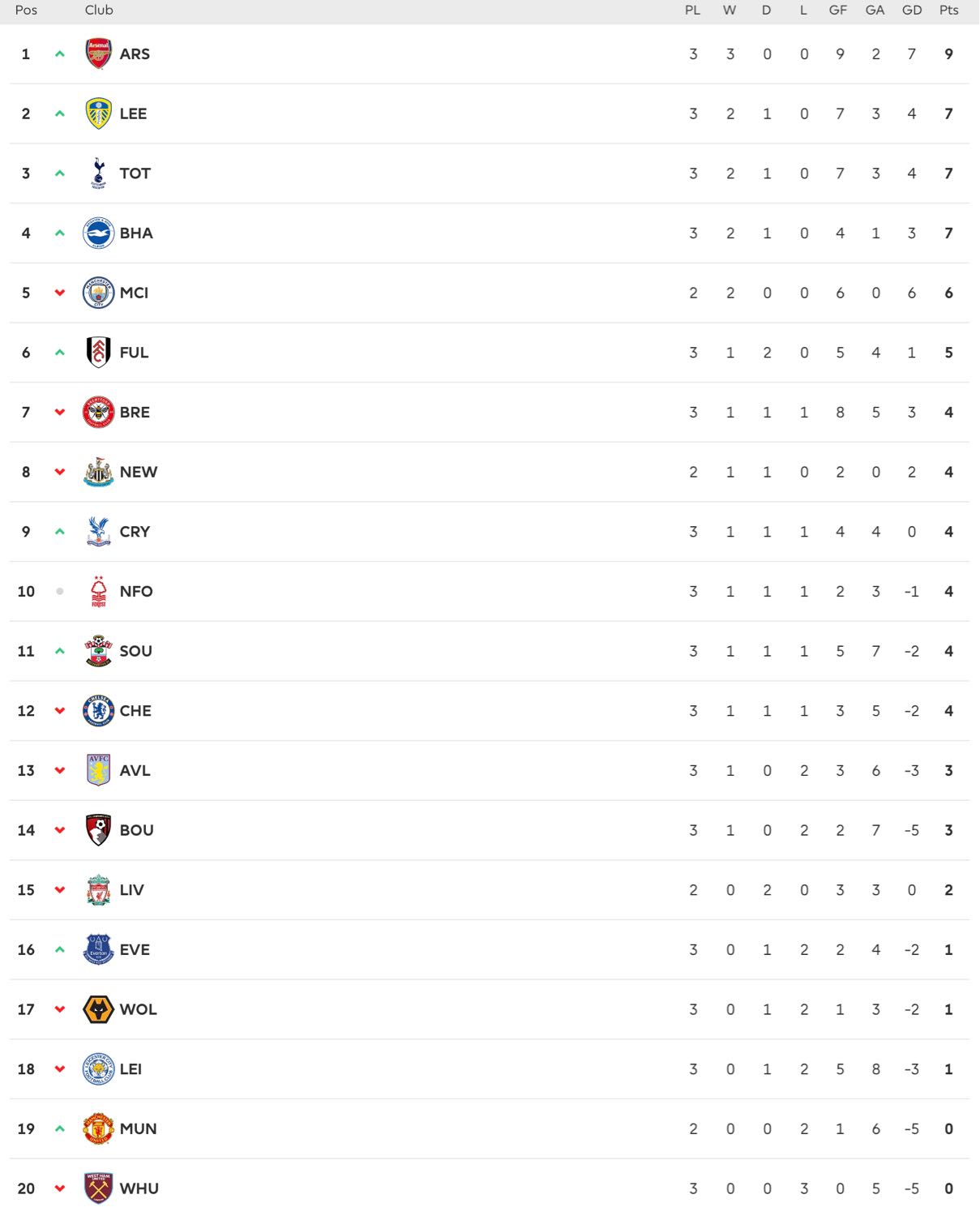Open the MUN team name link
Image resolution: width=980 pixels, height=1216 pixels.
(x=138, y=1129)
